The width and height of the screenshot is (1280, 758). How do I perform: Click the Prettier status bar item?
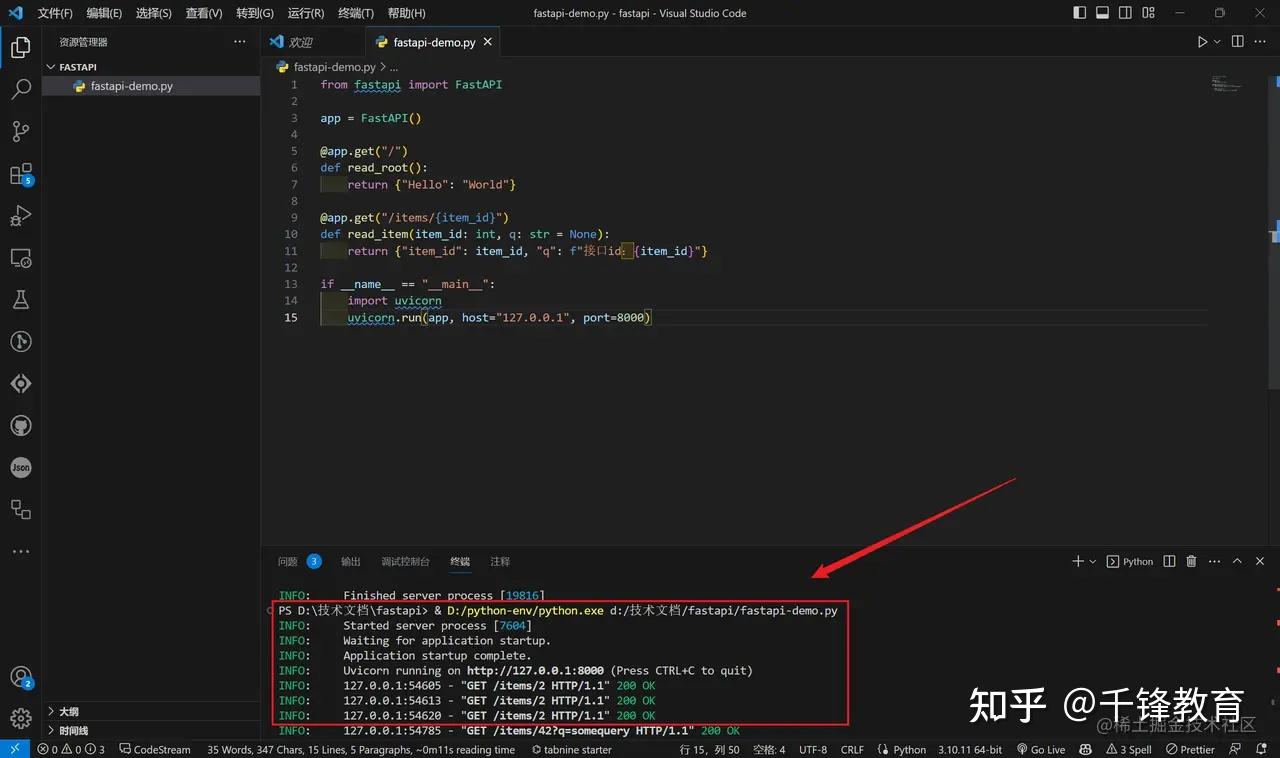1190,749
